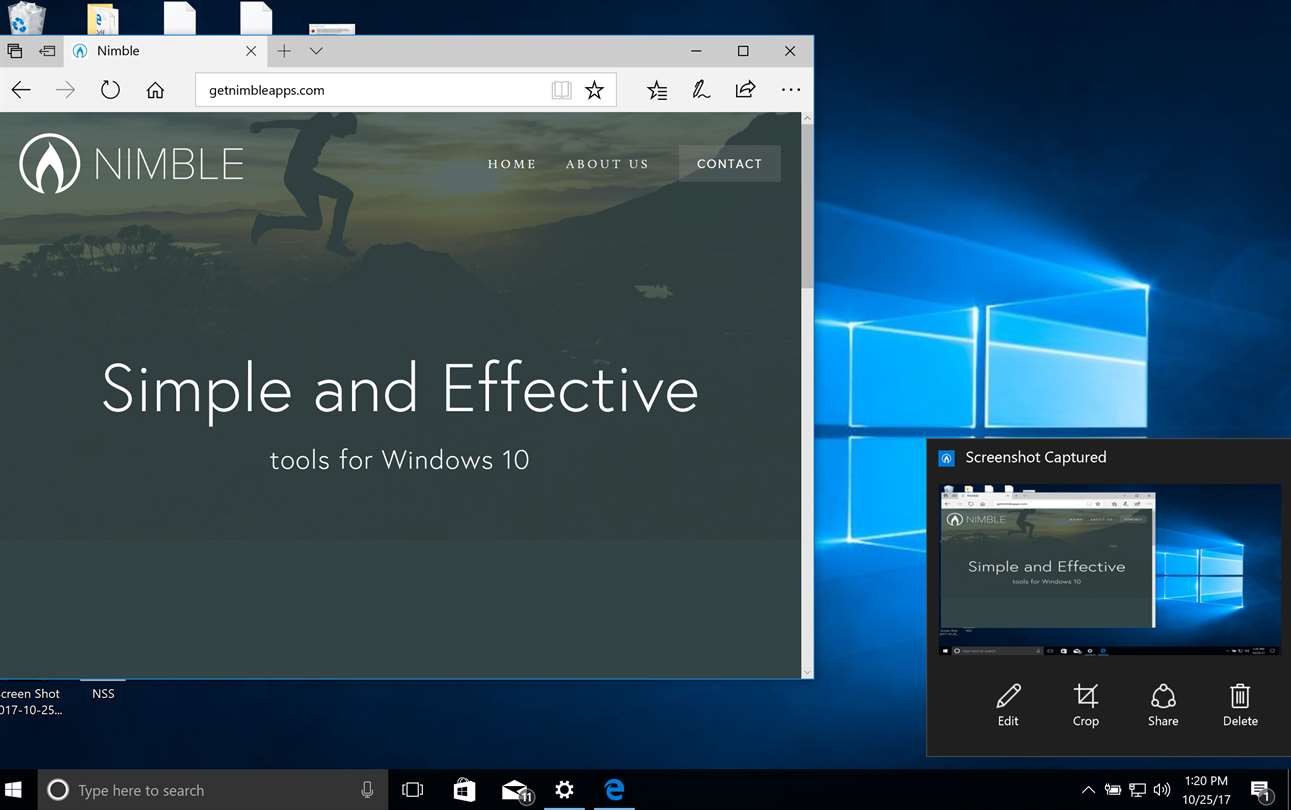This screenshot has width=1291, height=810.
Task: Click the small thumbnail file on desktop
Action: [x=332, y=29]
